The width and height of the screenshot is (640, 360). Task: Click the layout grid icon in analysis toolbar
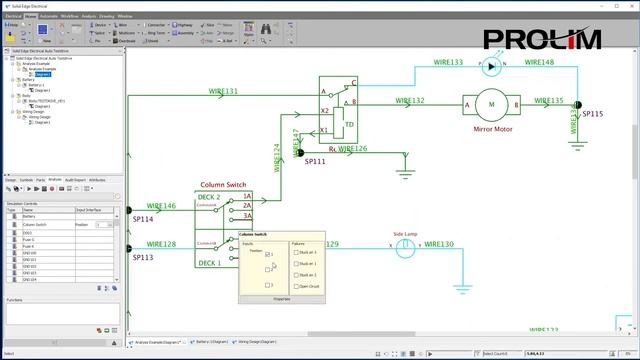[86, 189]
